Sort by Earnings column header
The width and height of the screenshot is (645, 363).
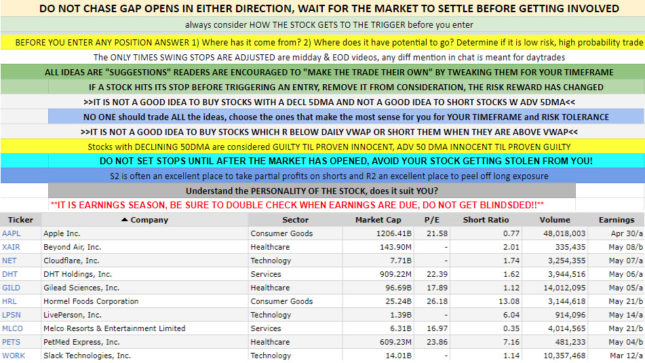(x=617, y=220)
